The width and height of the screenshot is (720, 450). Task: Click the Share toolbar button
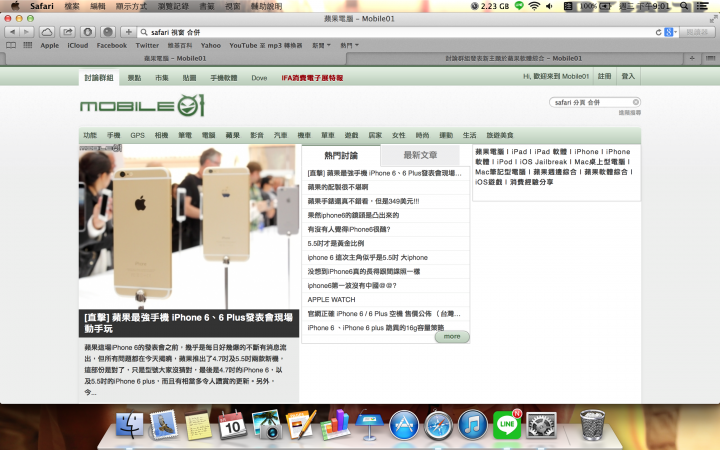click(68, 32)
